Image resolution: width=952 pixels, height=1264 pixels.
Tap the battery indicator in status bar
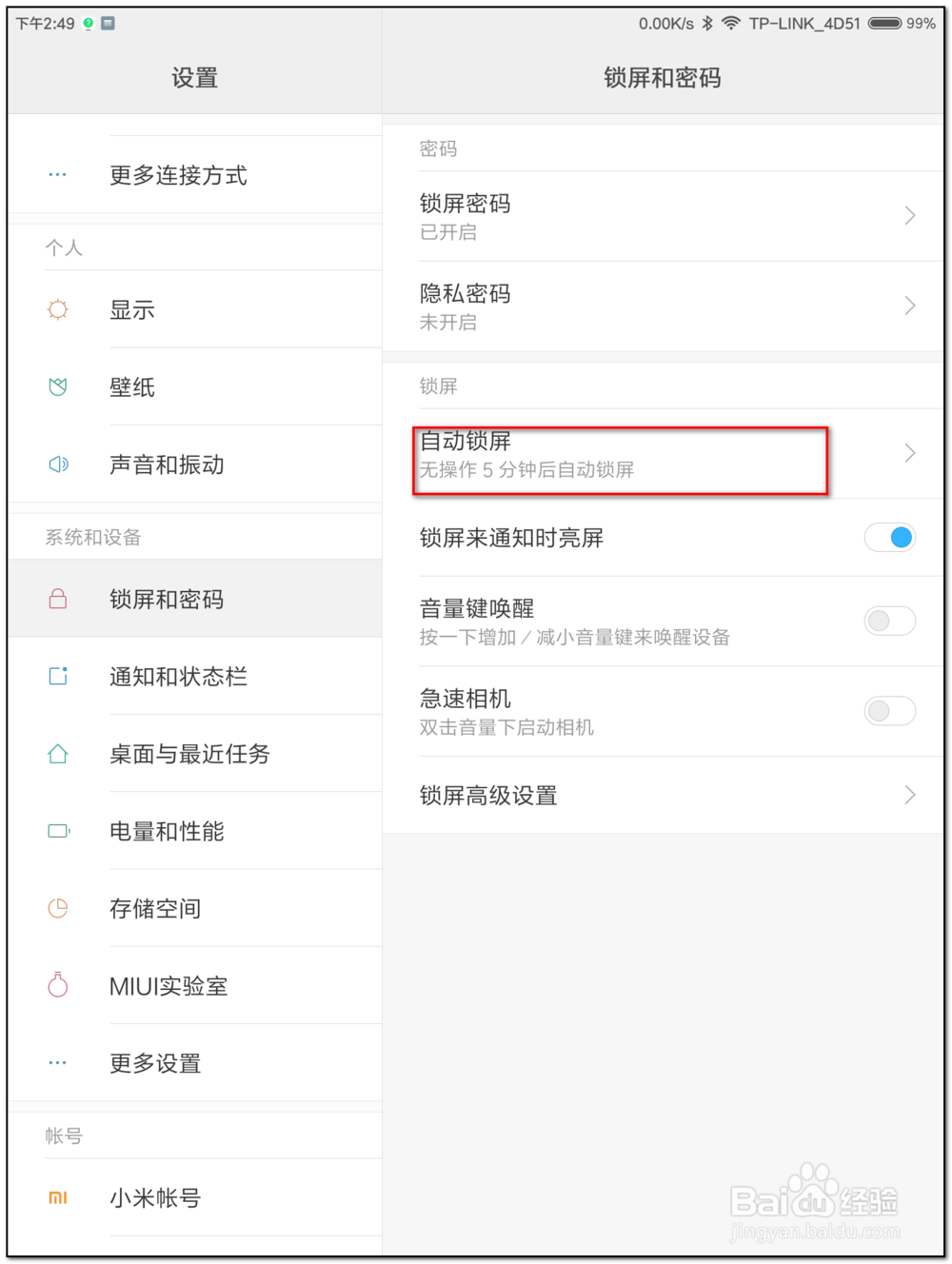click(x=884, y=24)
